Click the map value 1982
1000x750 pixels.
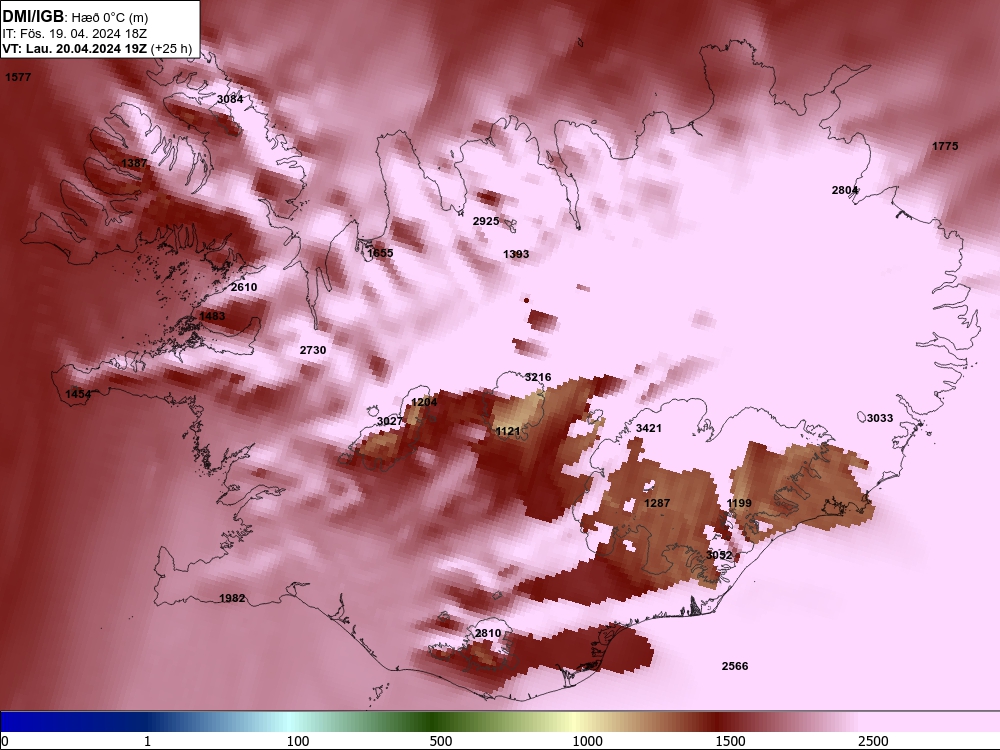232,598
